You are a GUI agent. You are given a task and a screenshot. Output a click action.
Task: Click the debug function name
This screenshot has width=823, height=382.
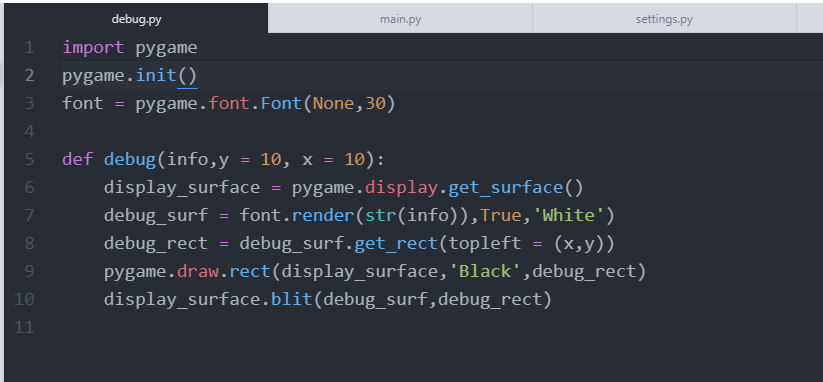tap(130, 160)
